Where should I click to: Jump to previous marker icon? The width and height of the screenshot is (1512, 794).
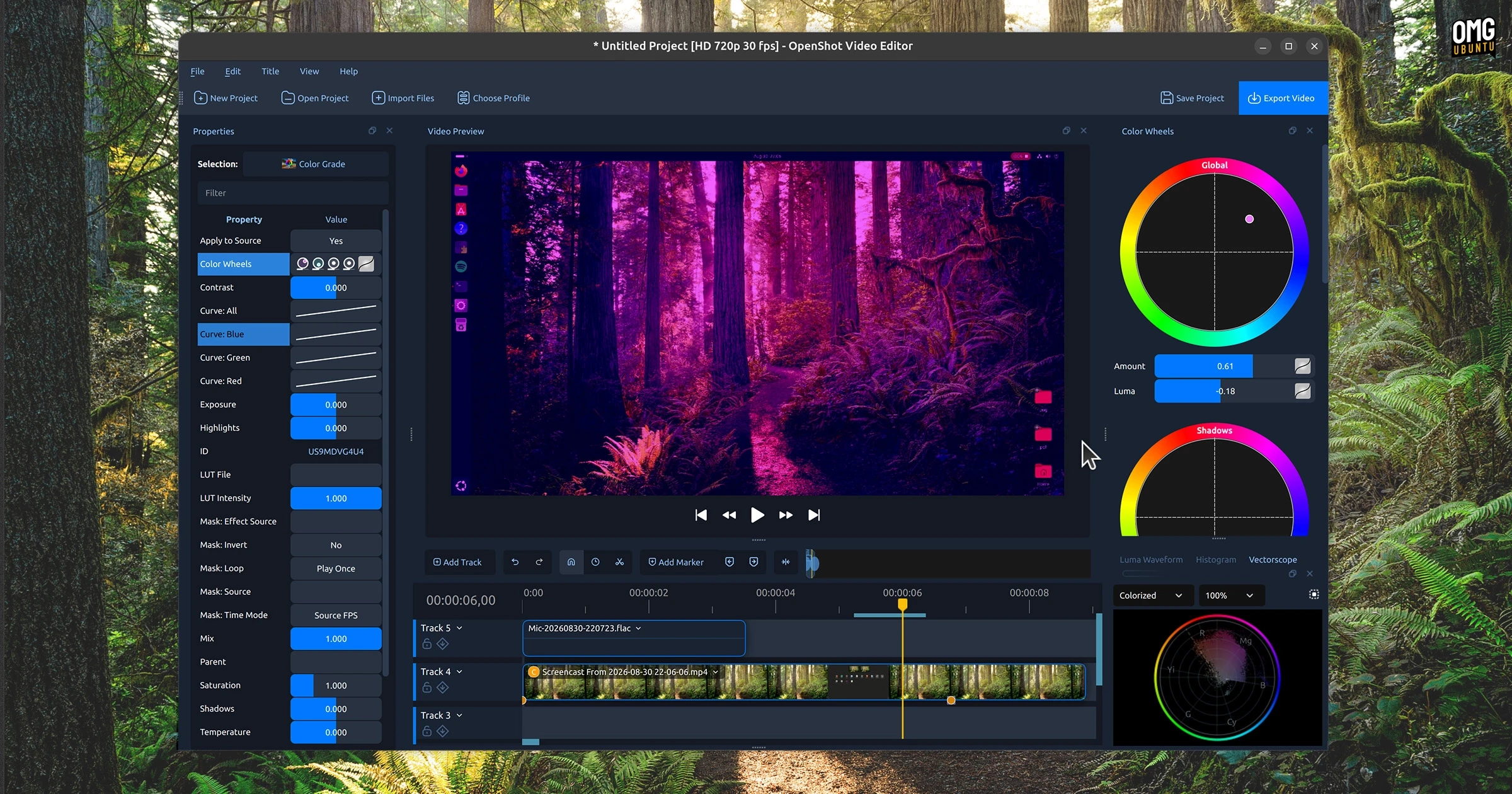[730, 561]
